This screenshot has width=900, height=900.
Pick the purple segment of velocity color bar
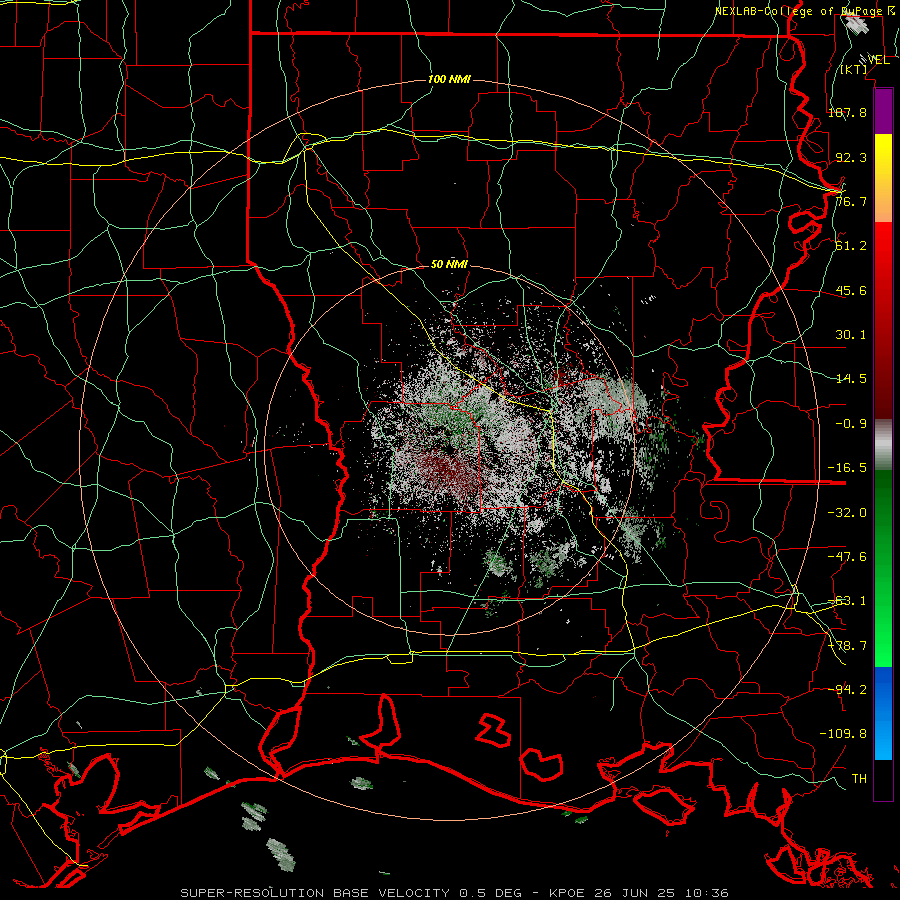883,111
